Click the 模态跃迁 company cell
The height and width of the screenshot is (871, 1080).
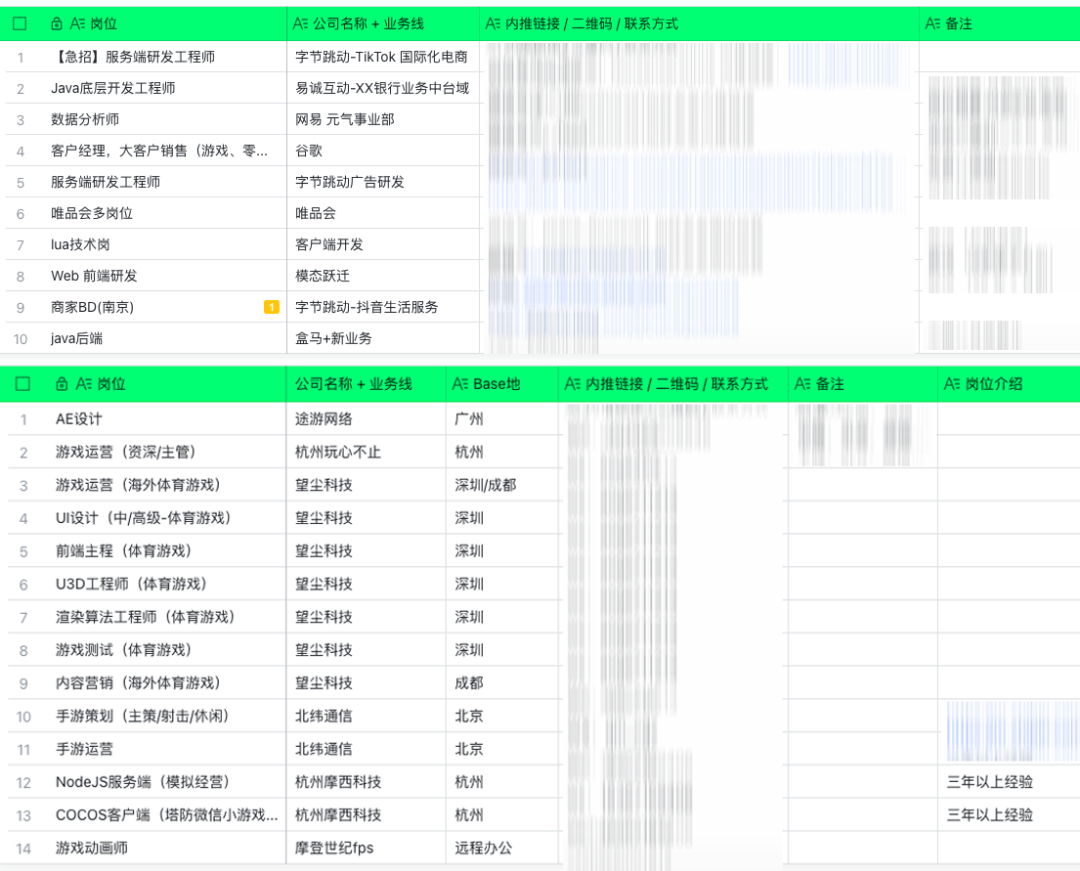383,276
